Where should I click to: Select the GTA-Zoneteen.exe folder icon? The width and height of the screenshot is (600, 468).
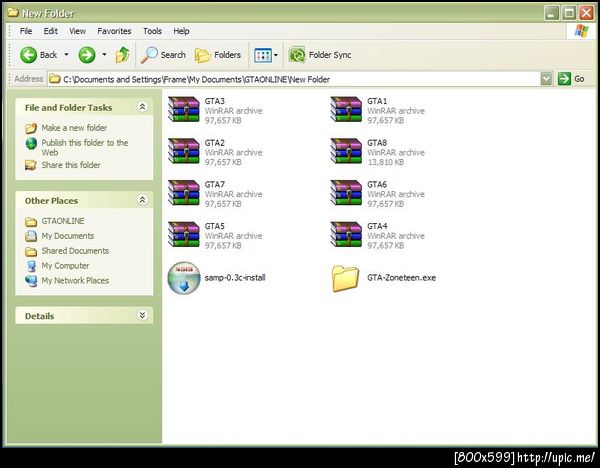tap(346, 279)
